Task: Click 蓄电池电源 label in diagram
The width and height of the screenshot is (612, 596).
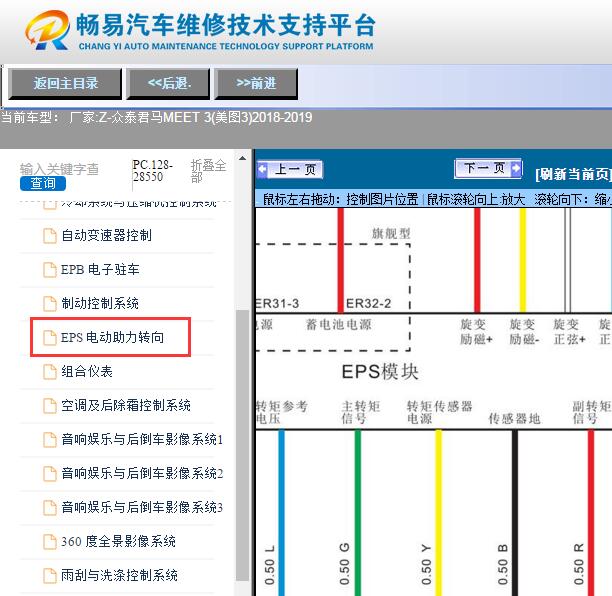Action: 339,324
